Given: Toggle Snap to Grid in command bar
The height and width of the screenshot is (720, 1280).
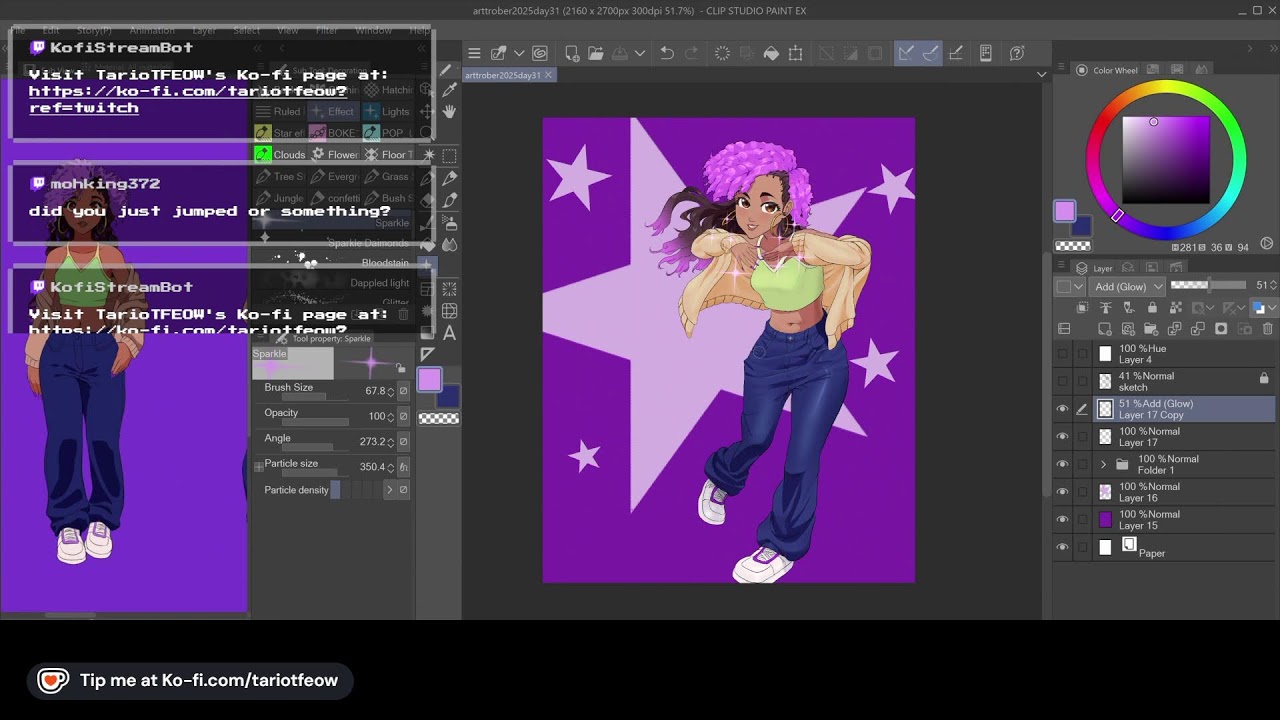Looking at the screenshot, I should (956, 53).
